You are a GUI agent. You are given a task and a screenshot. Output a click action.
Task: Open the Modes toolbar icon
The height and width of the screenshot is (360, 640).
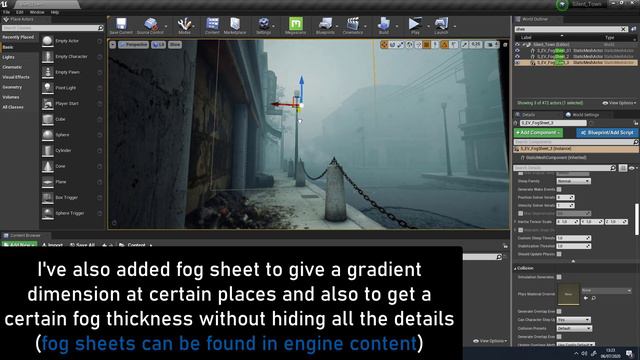click(x=184, y=24)
